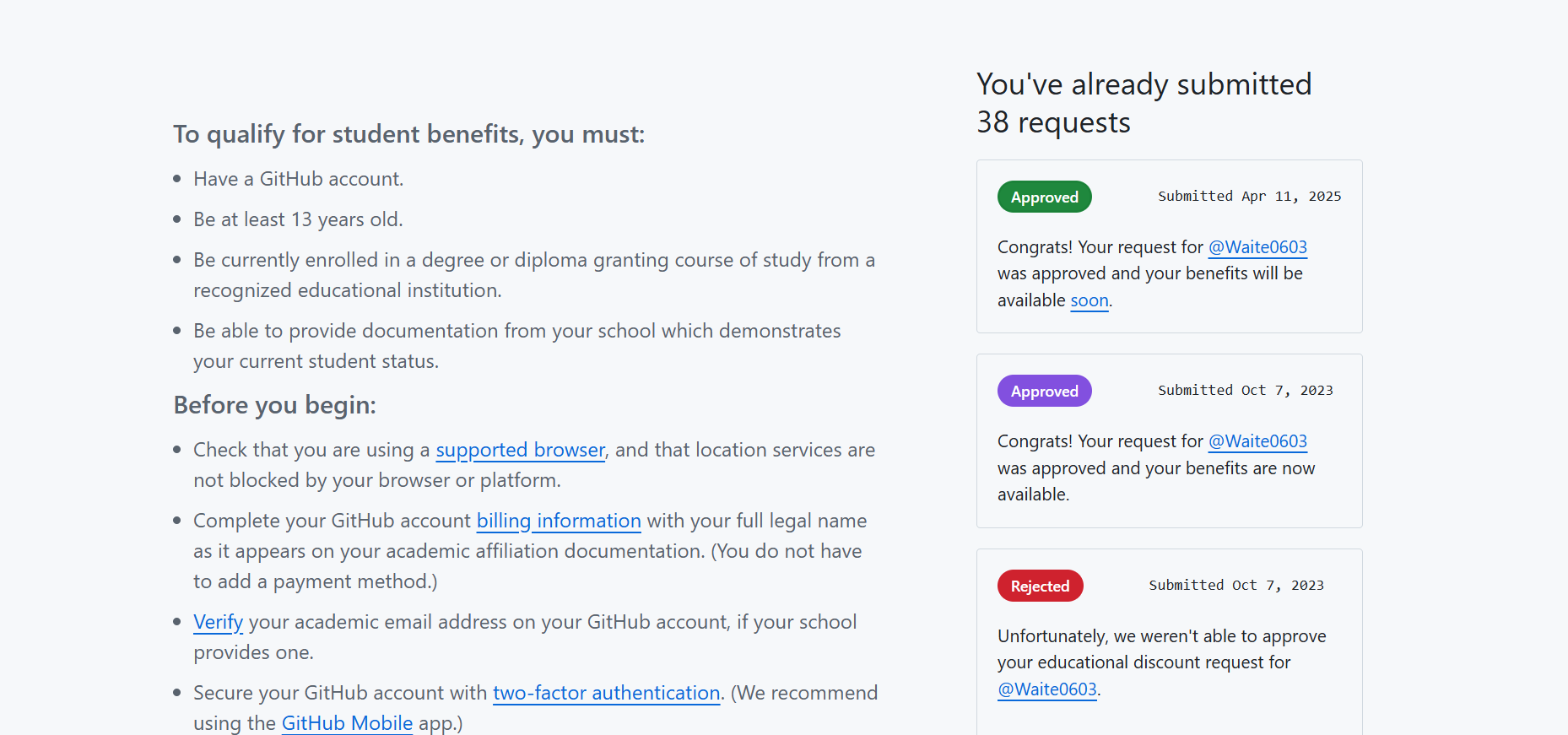Open the billing information link
This screenshot has height=735, width=1568.
(559, 521)
